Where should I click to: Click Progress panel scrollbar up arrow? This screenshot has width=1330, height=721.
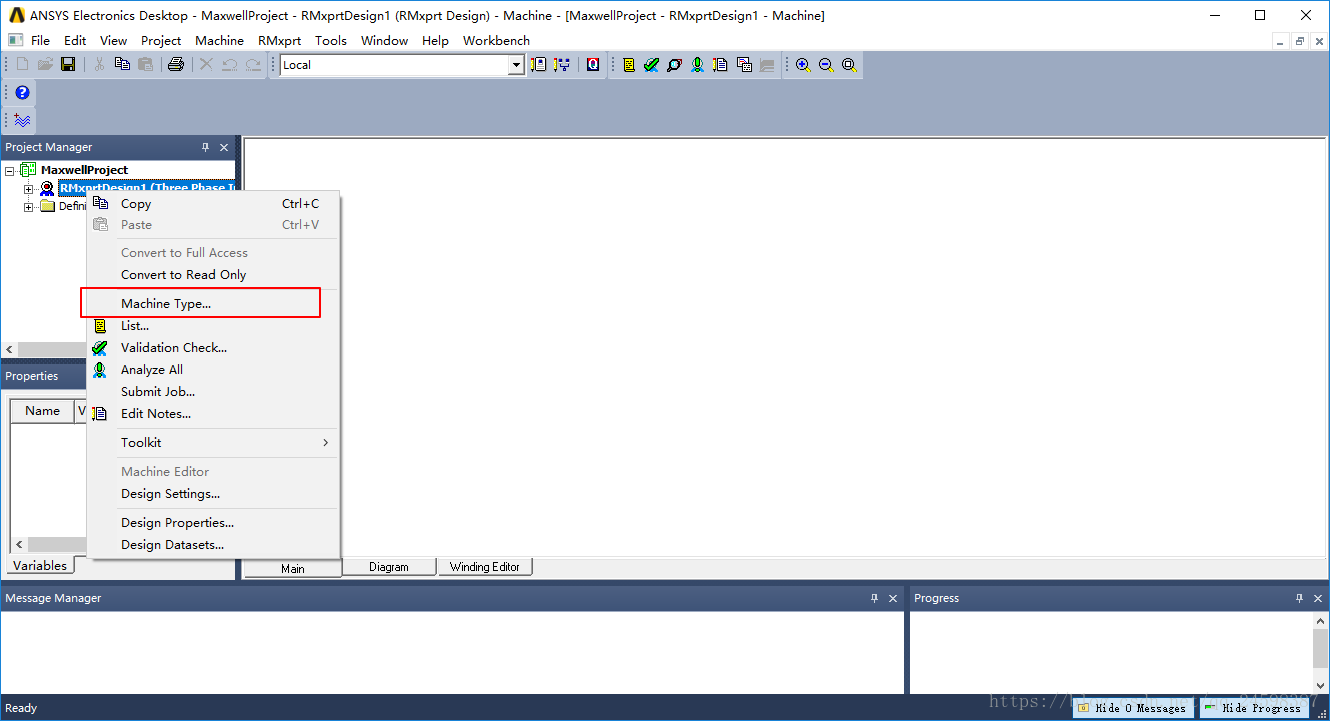pyautogui.click(x=1321, y=621)
